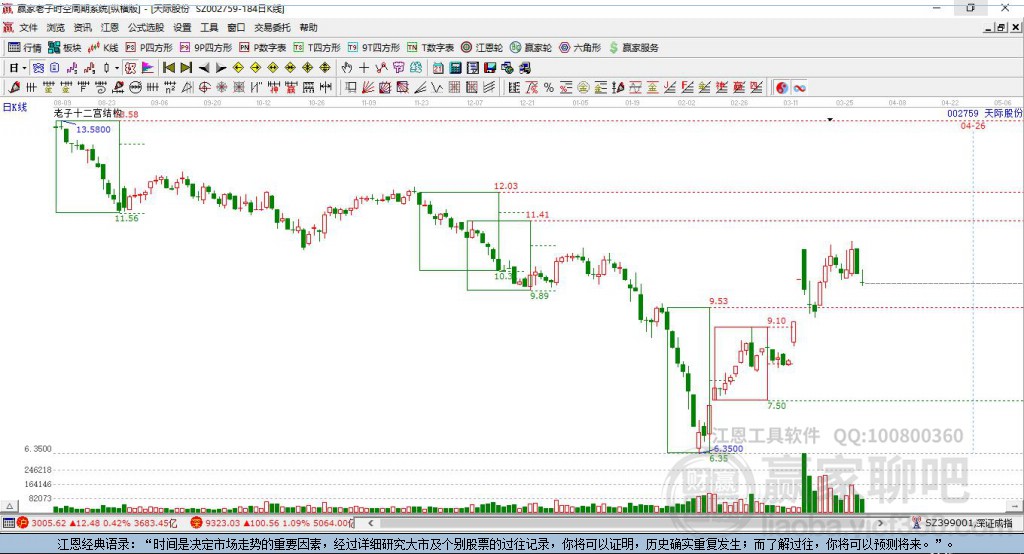Expand the candlestick style dropdown arrow
1024x554 pixels.
(117, 68)
